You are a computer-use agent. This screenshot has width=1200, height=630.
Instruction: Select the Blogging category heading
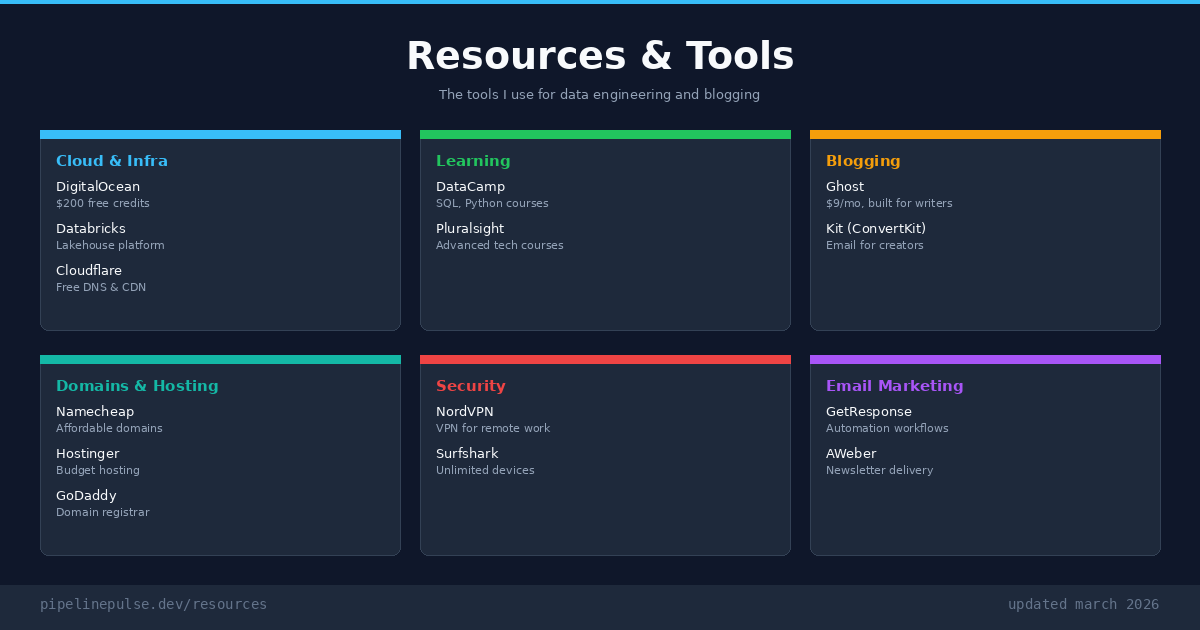click(x=863, y=161)
